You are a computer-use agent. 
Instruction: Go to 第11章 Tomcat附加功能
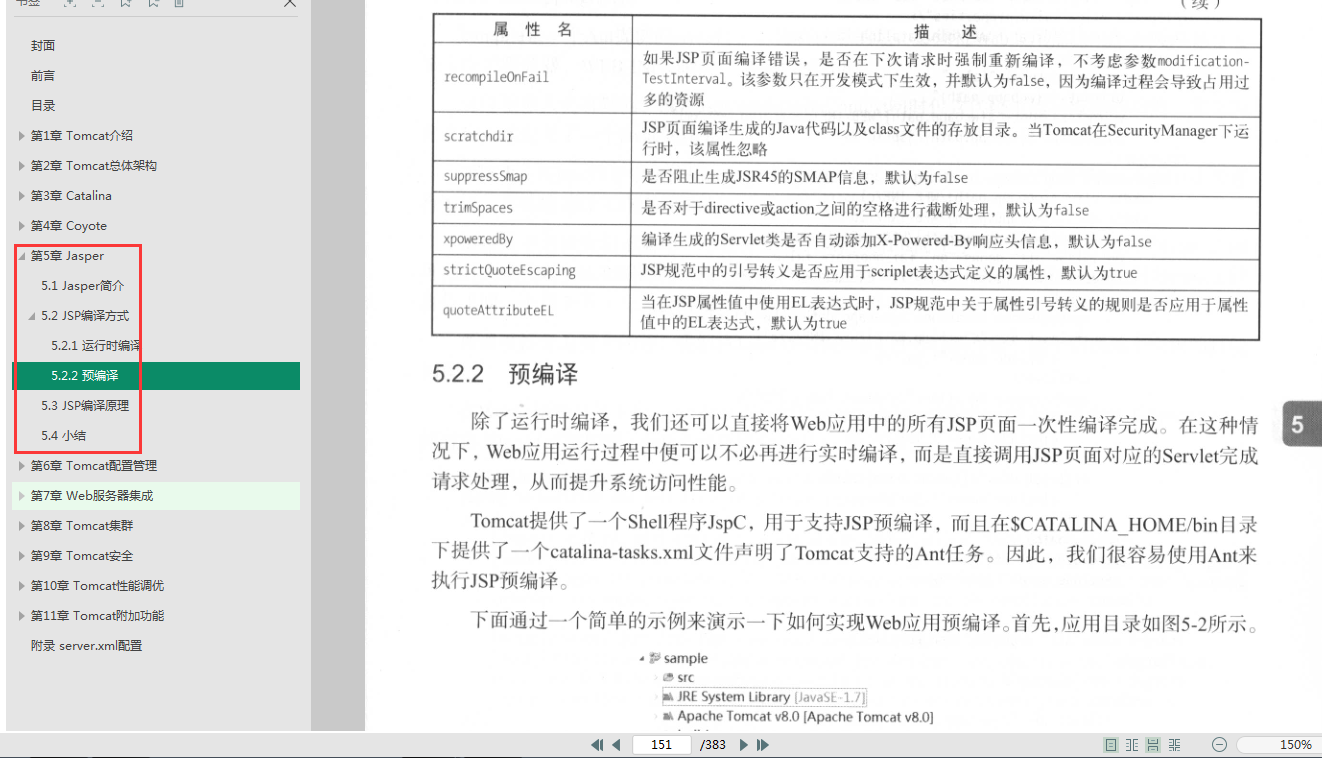[97, 616]
